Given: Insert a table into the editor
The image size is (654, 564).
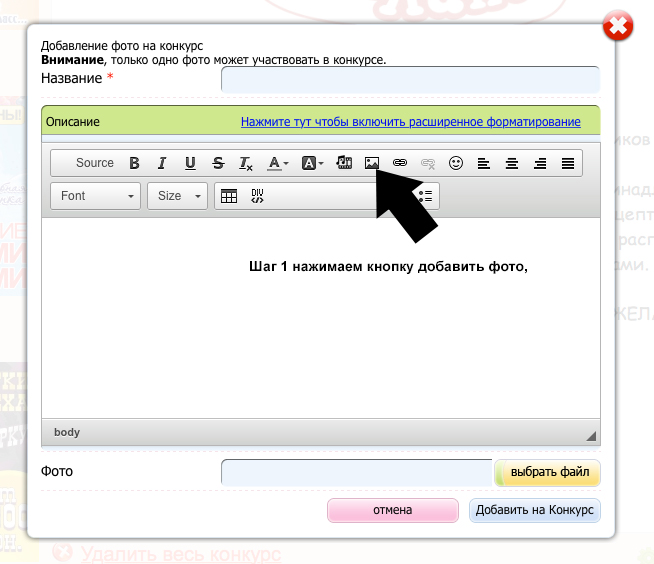Looking at the screenshot, I should 229,196.
